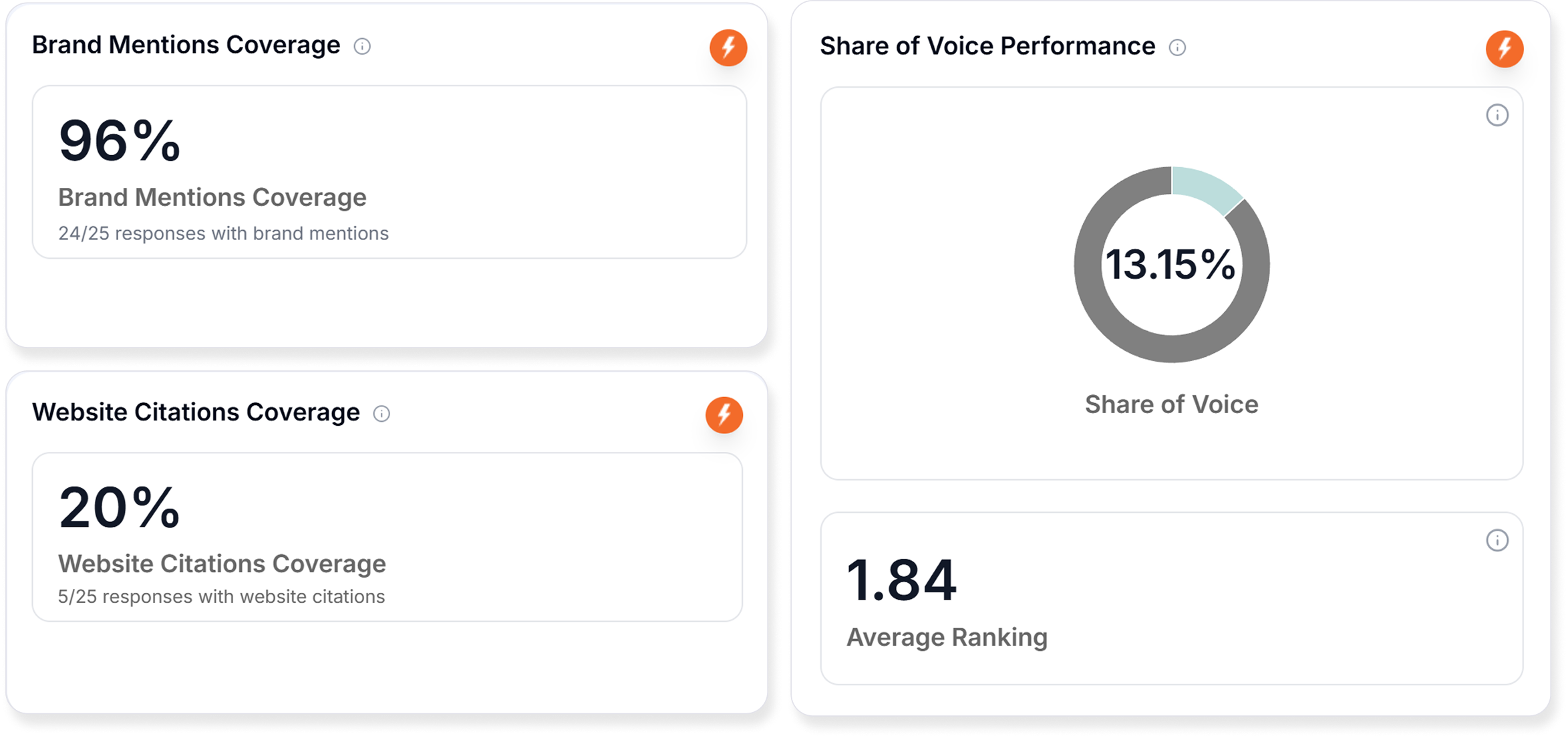Image resolution: width=1568 pixels, height=738 pixels.
Task: Click the lightning icon in Website Citations Coverage
Action: pos(724,414)
